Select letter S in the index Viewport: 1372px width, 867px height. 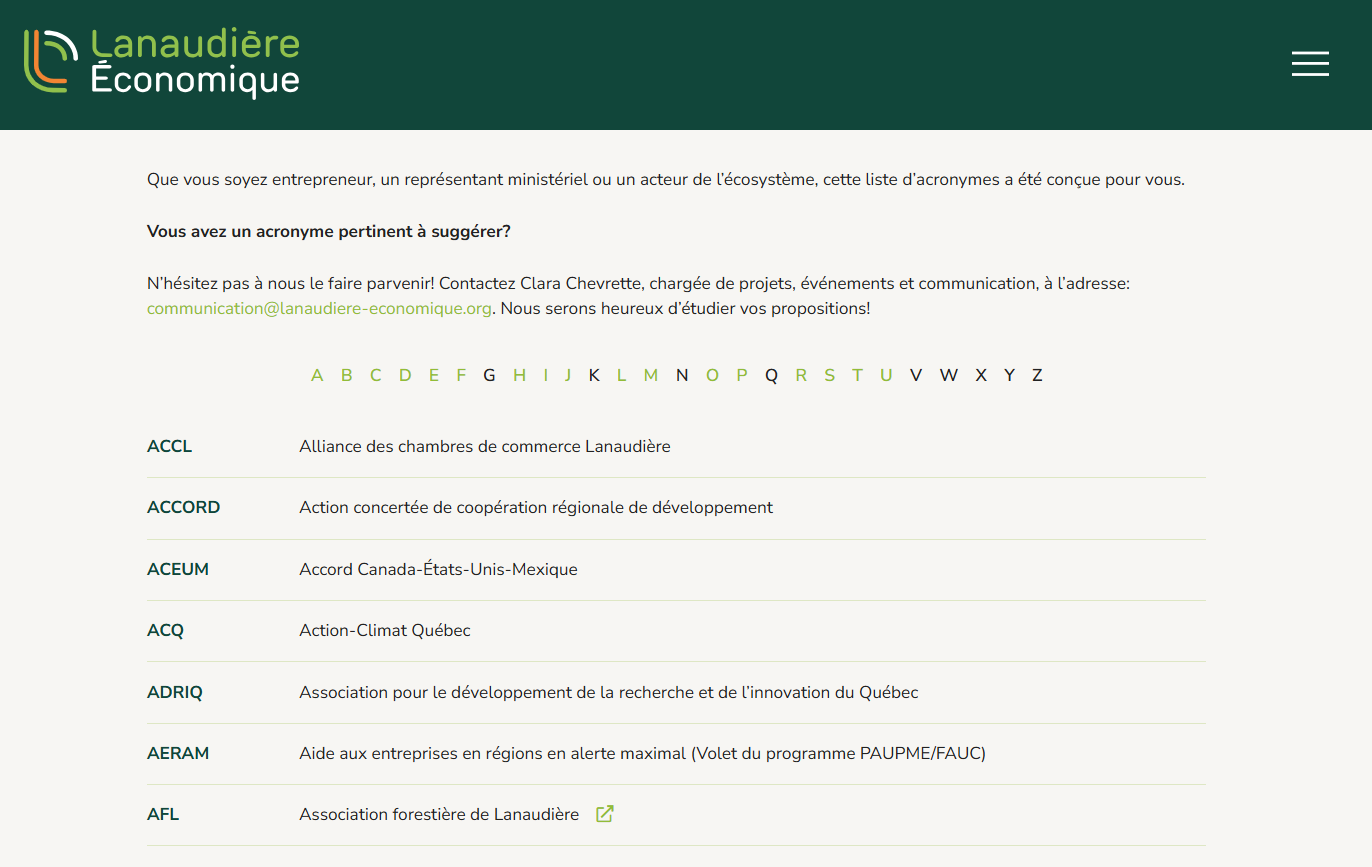point(829,376)
